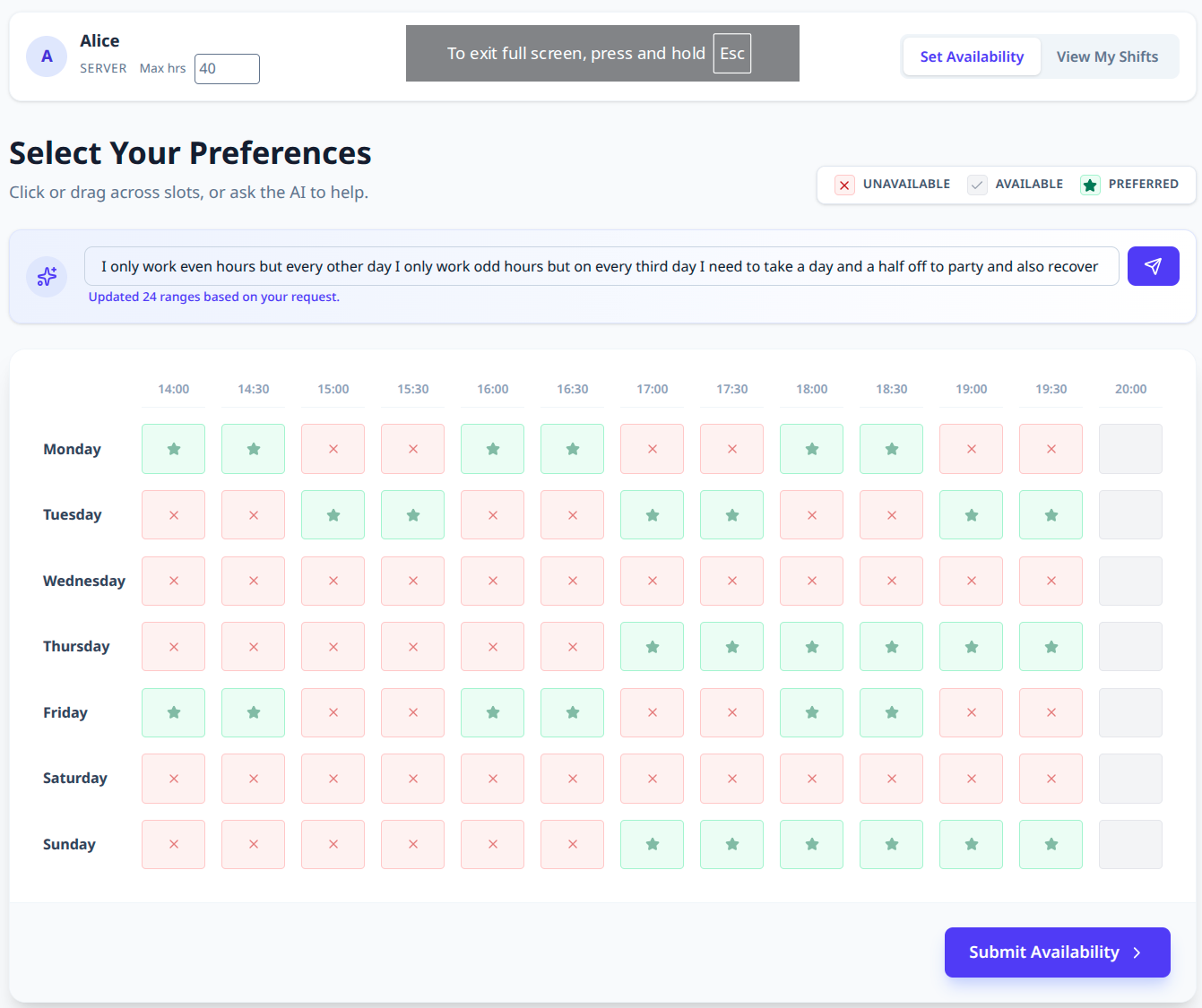Send the AI request with paper plane icon
The height and width of the screenshot is (1008, 1202).
tap(1153, 266)
